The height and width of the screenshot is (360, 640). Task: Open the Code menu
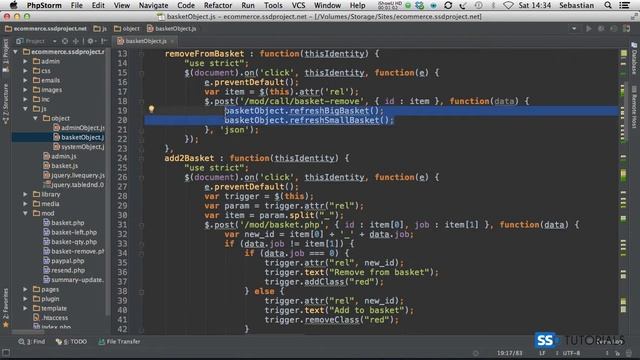186,5
